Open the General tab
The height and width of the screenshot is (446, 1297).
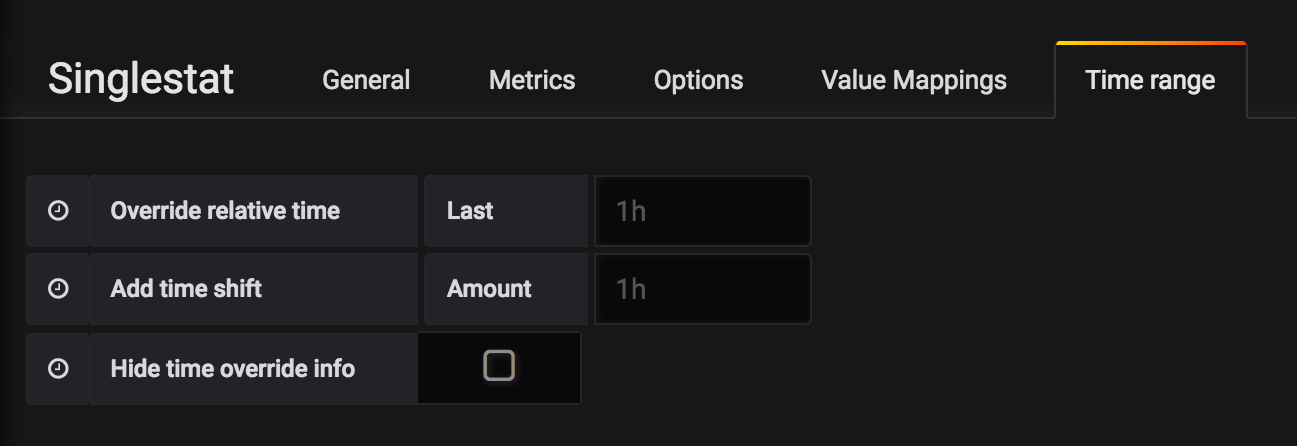[x=366, y=80]
